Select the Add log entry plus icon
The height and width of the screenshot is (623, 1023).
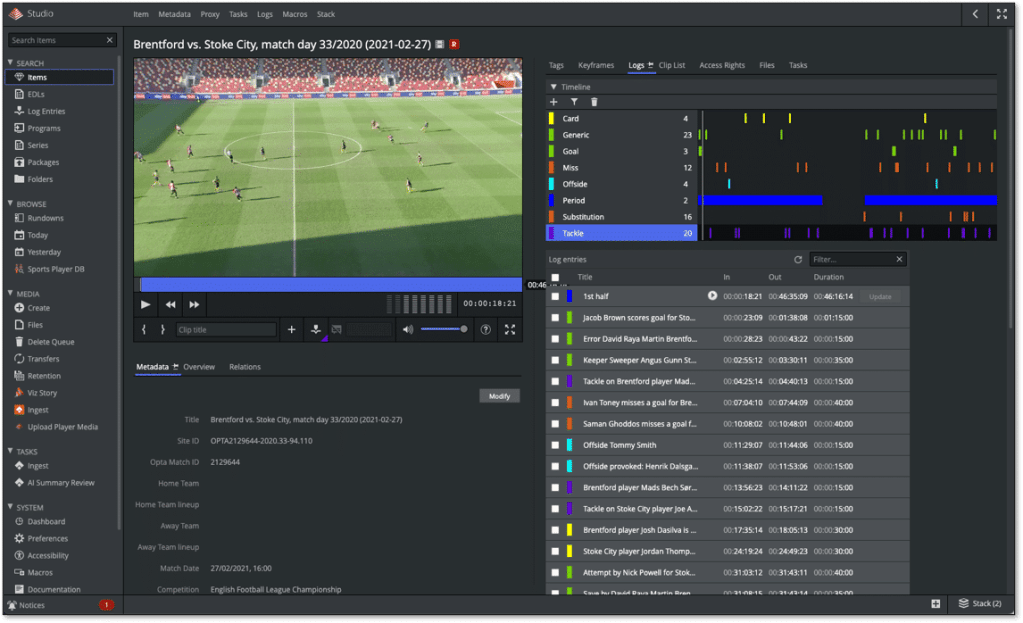click(x=290, y=328)
